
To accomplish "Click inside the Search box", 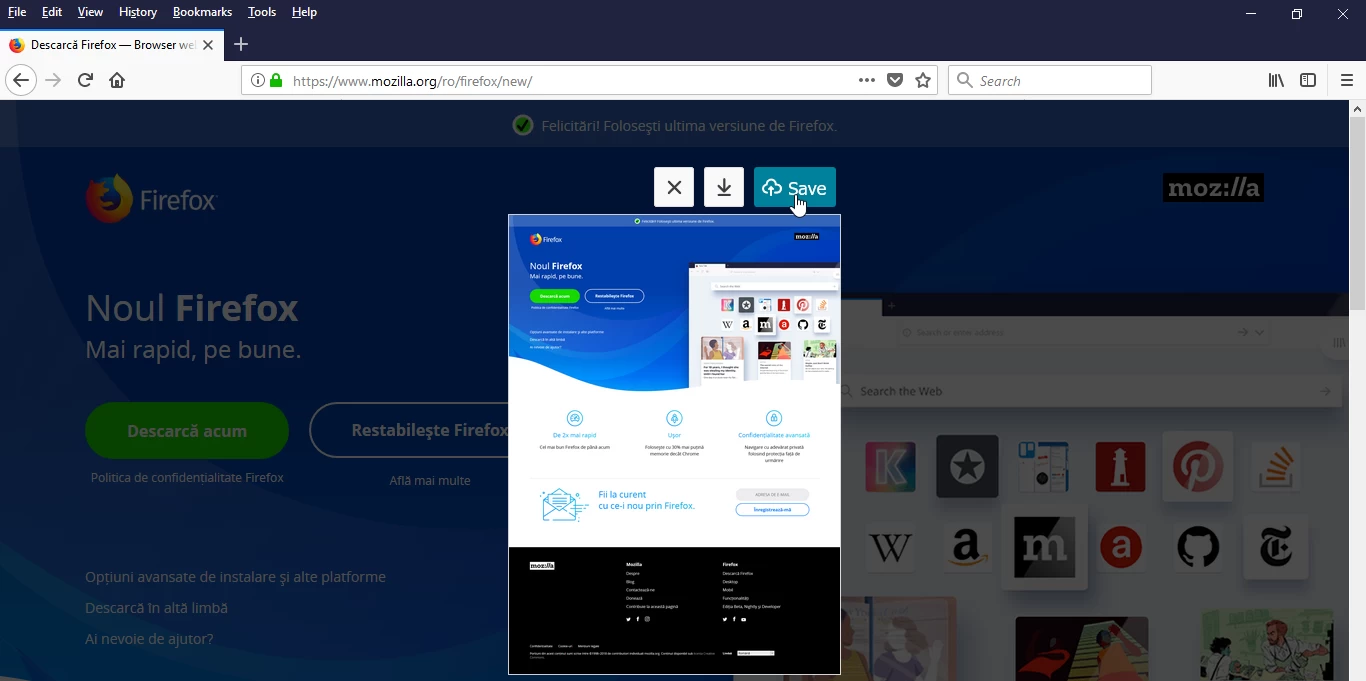I will click(x=1060, y=80).
